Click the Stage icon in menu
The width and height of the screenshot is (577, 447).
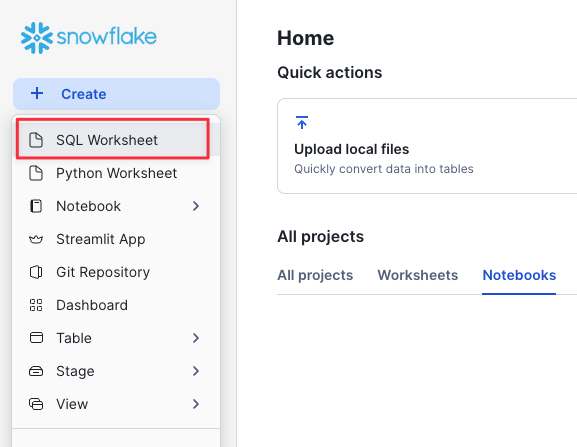point(36,371)
